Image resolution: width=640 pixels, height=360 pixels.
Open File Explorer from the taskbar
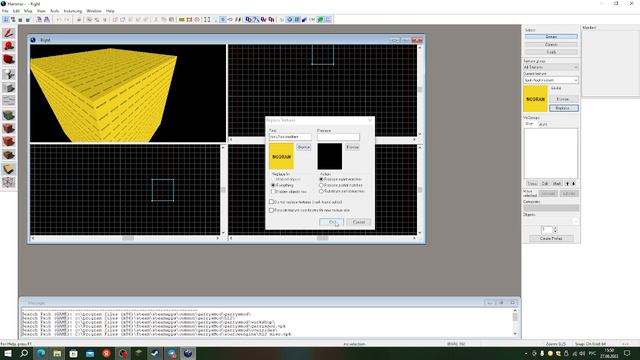[57, 353]
